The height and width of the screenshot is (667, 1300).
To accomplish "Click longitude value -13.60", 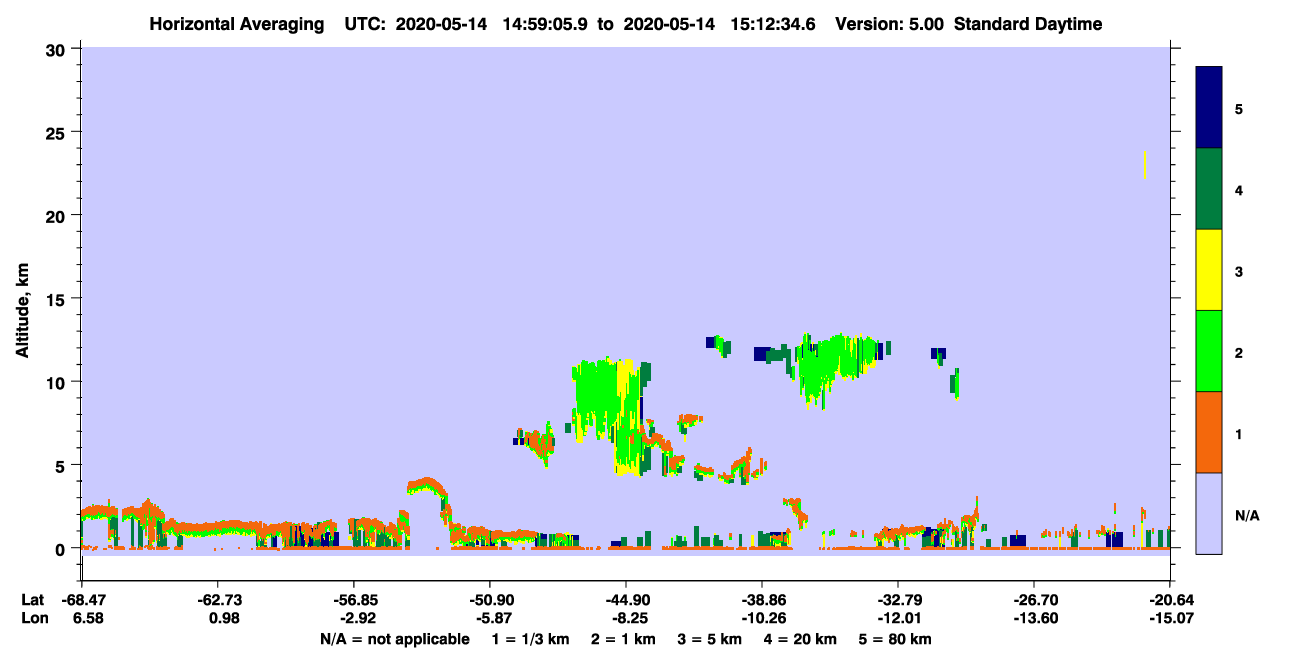I will pos(1034,619).
